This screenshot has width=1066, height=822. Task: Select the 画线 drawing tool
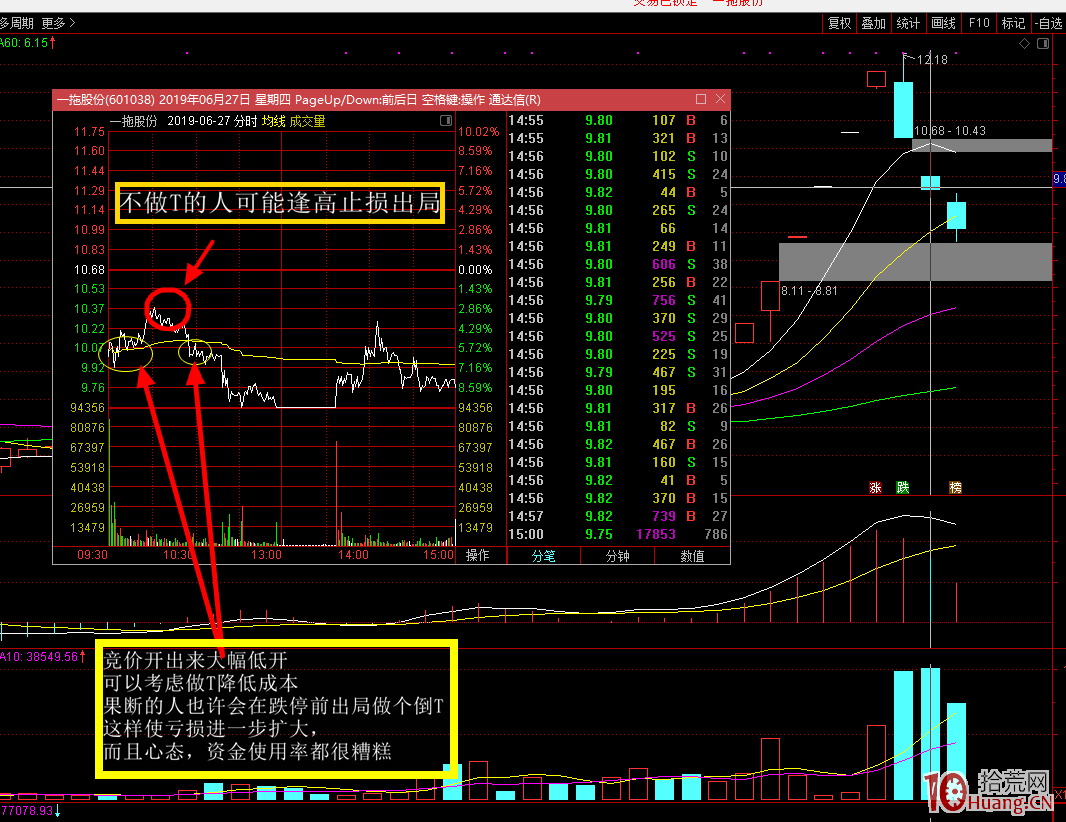(x=943, y=23)
